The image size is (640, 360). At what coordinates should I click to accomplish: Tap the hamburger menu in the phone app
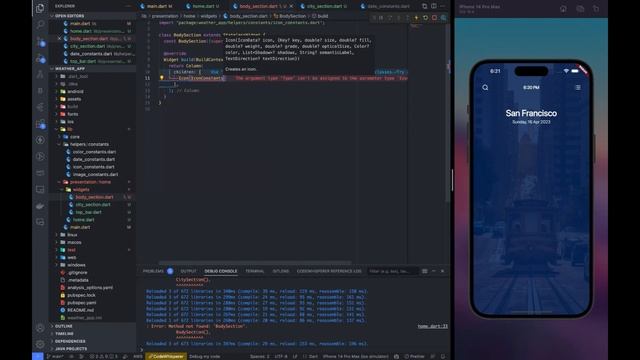tap(578, 87)
